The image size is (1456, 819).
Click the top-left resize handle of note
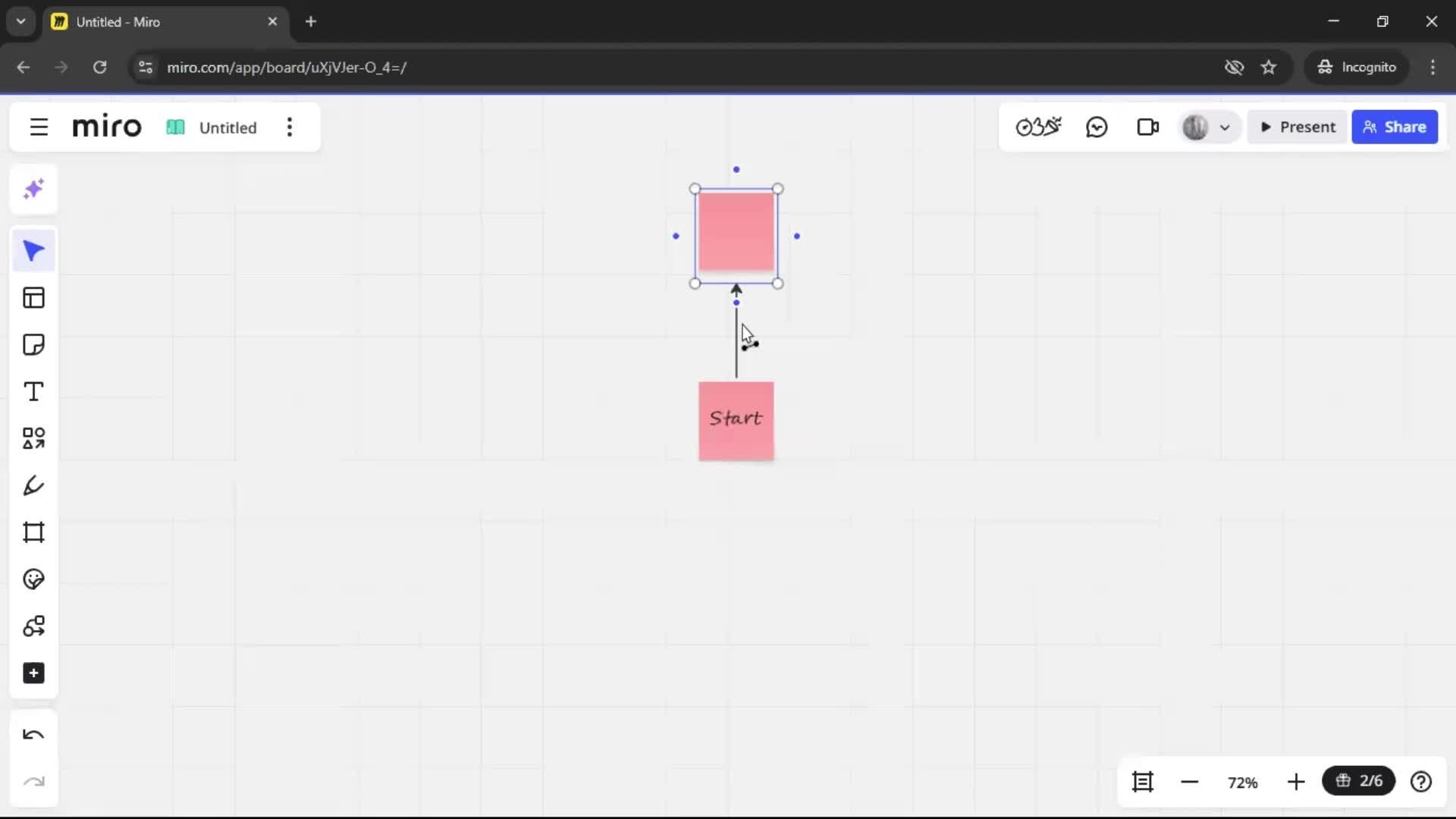[695, 189]
